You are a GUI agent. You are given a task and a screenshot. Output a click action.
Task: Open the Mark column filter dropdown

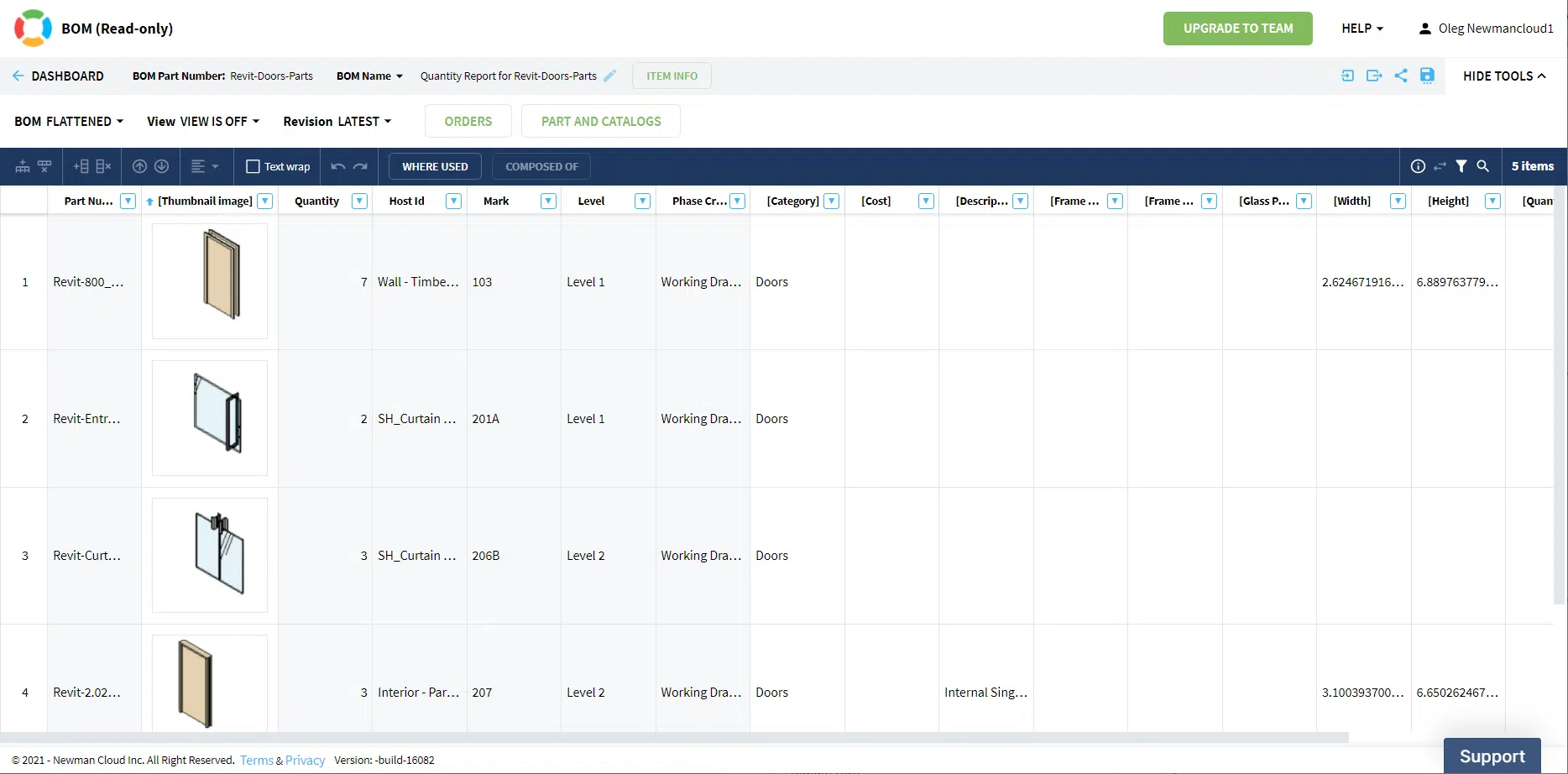pos(548,201)
